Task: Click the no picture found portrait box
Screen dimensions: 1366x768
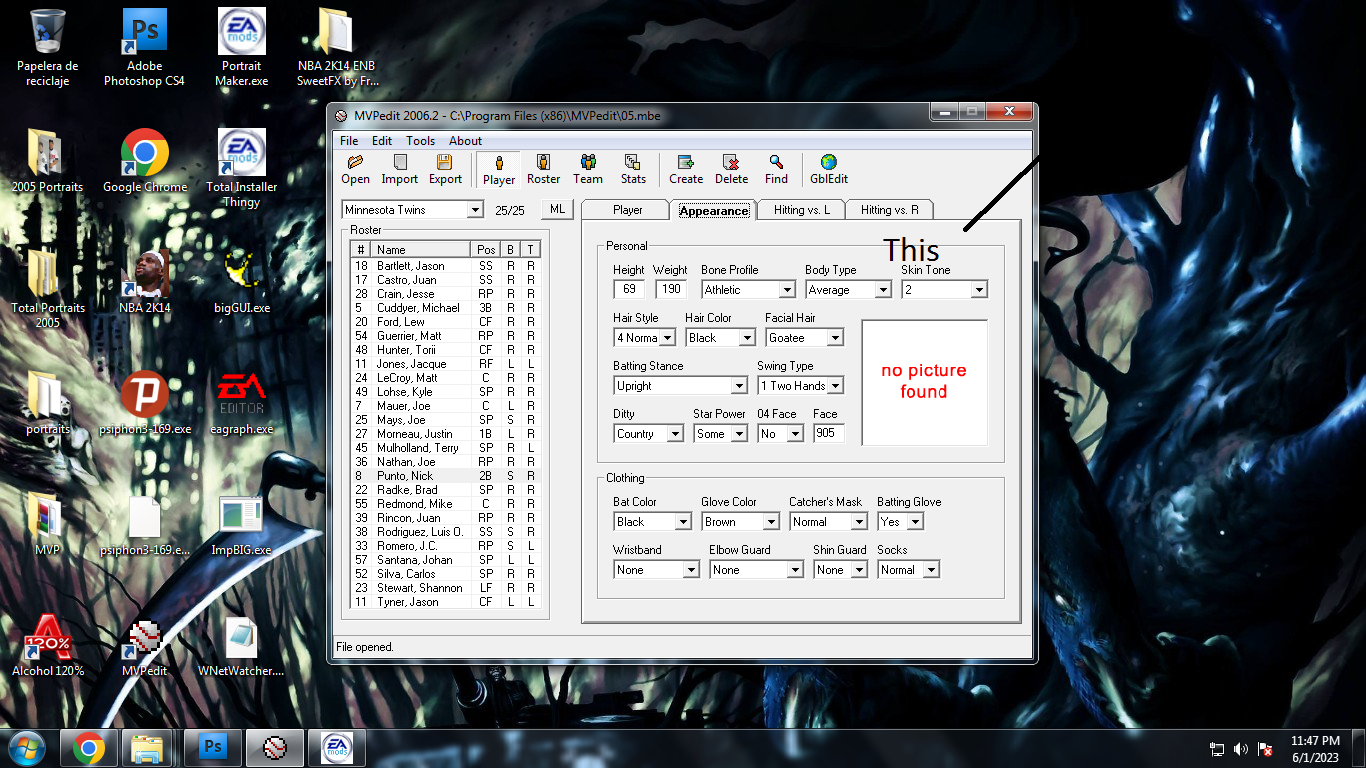Action: click(924, 382)
